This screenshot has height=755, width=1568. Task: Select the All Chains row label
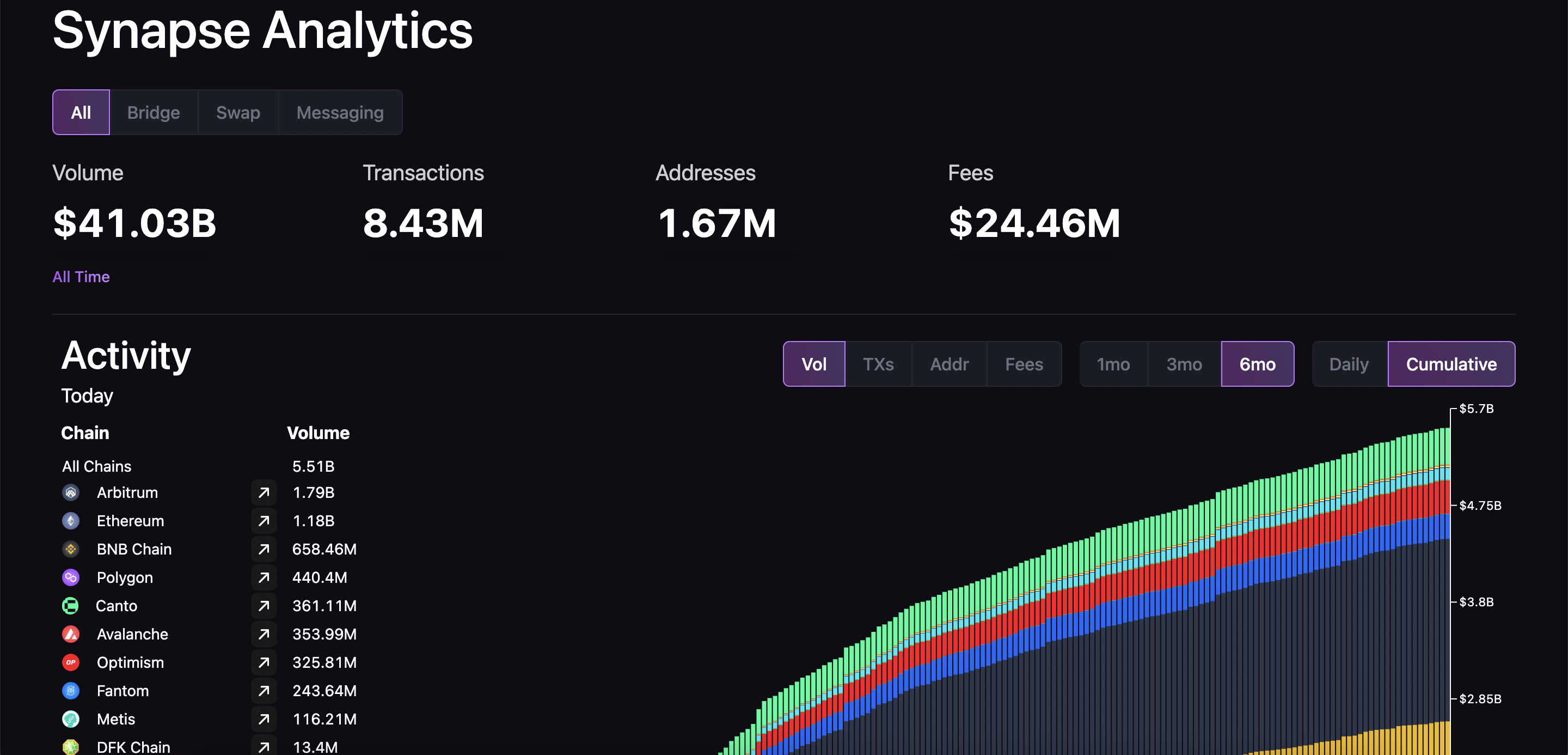click(x=96, y=466)
